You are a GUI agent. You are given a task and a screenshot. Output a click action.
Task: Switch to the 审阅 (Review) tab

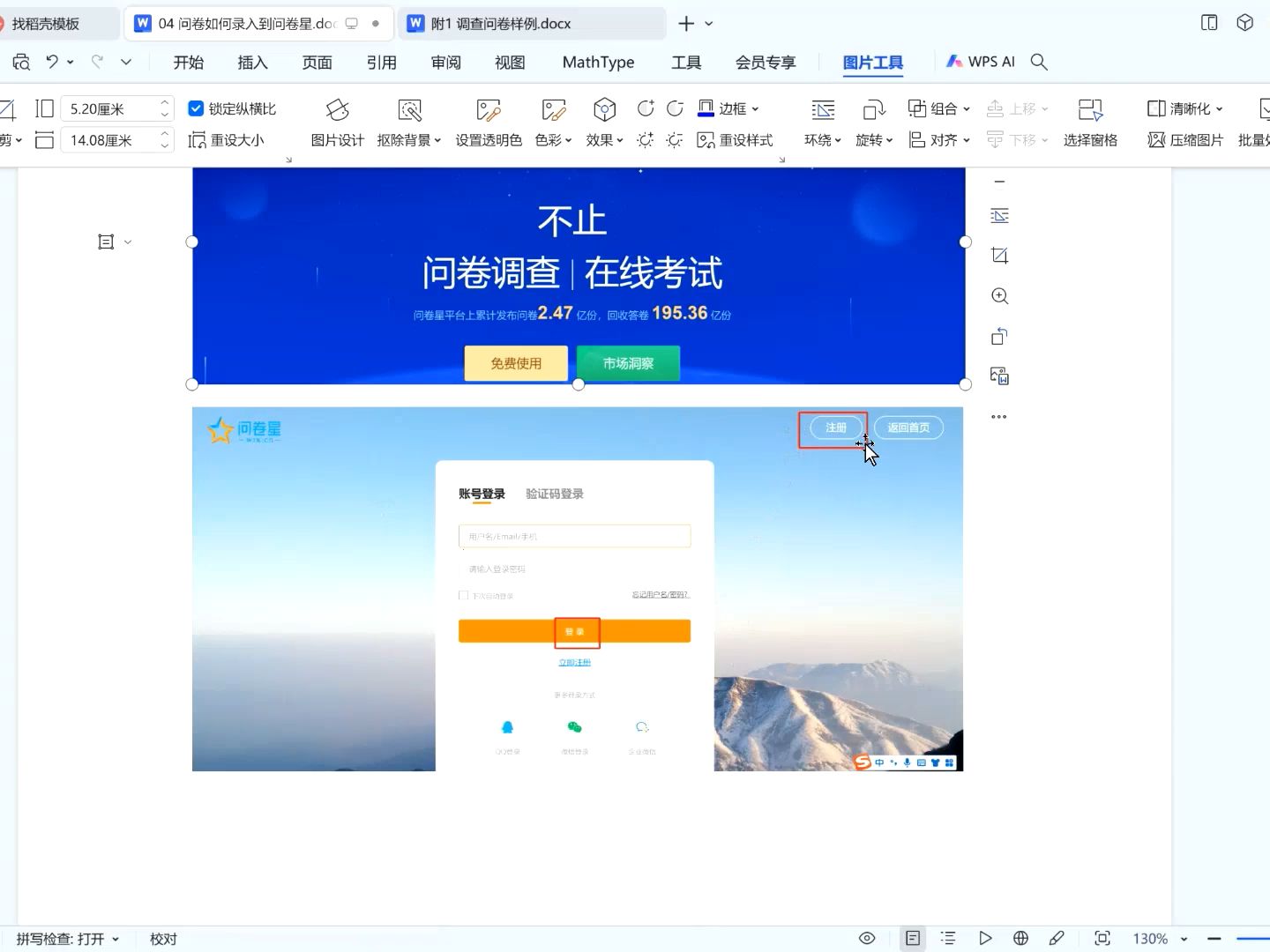tap(445, 62)
